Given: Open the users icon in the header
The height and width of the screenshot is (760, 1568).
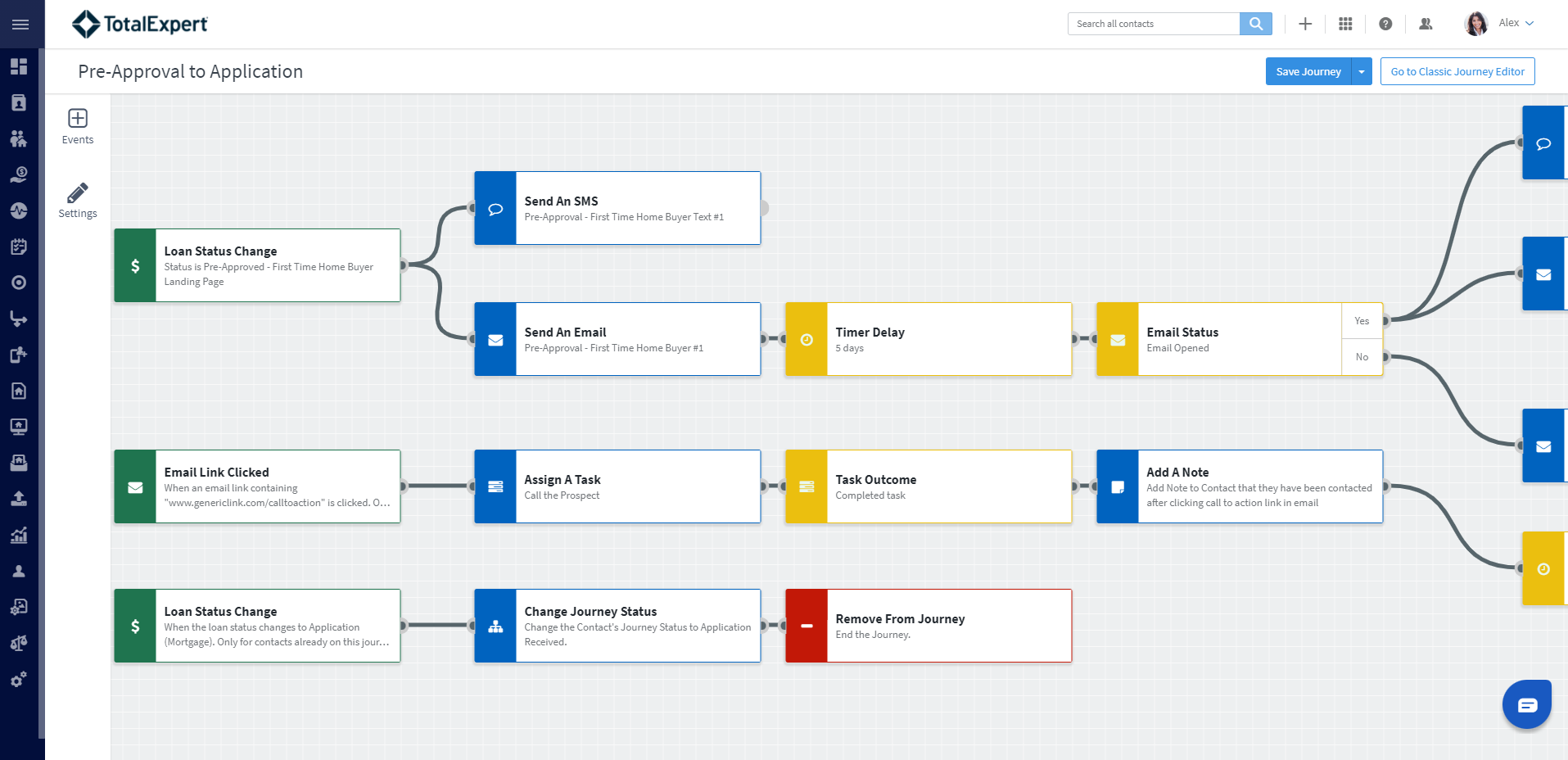Looking at the screenshot, I should coord(1426,24).
